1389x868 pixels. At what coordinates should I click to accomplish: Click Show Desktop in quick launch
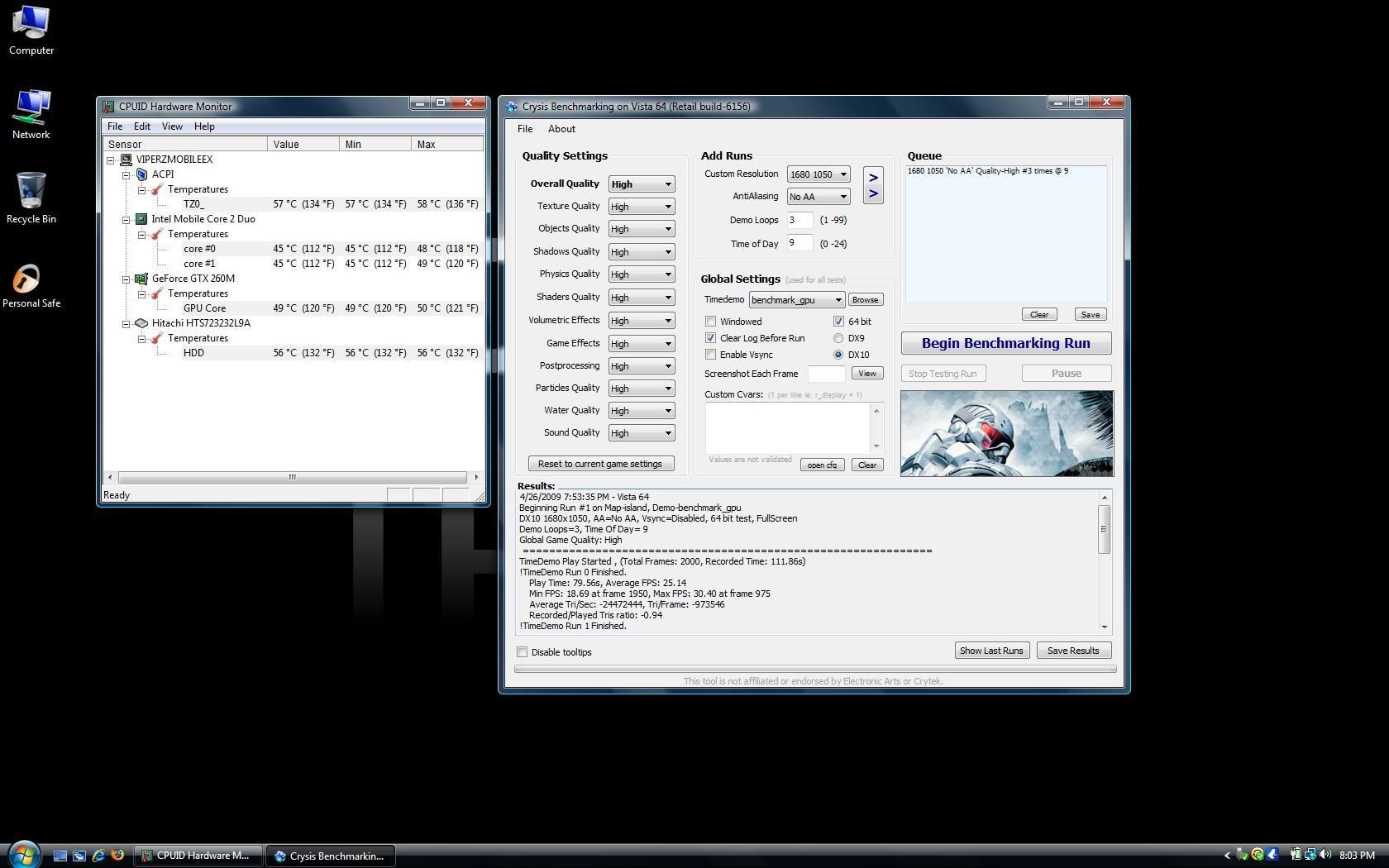(x=60, y=856)
